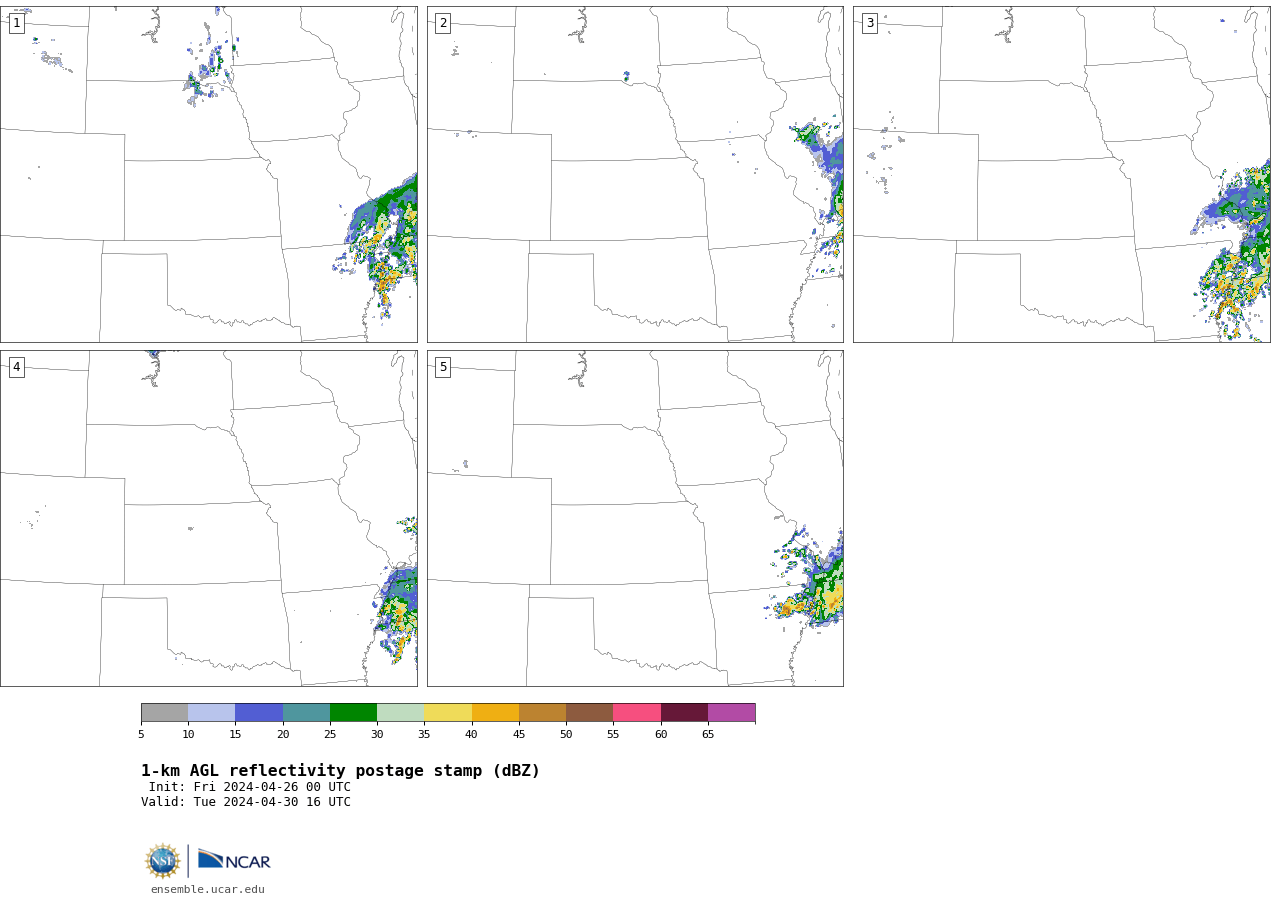Click the light blue 10-15 dBZ swatch
1280x901 pixels.
[211, 712]
